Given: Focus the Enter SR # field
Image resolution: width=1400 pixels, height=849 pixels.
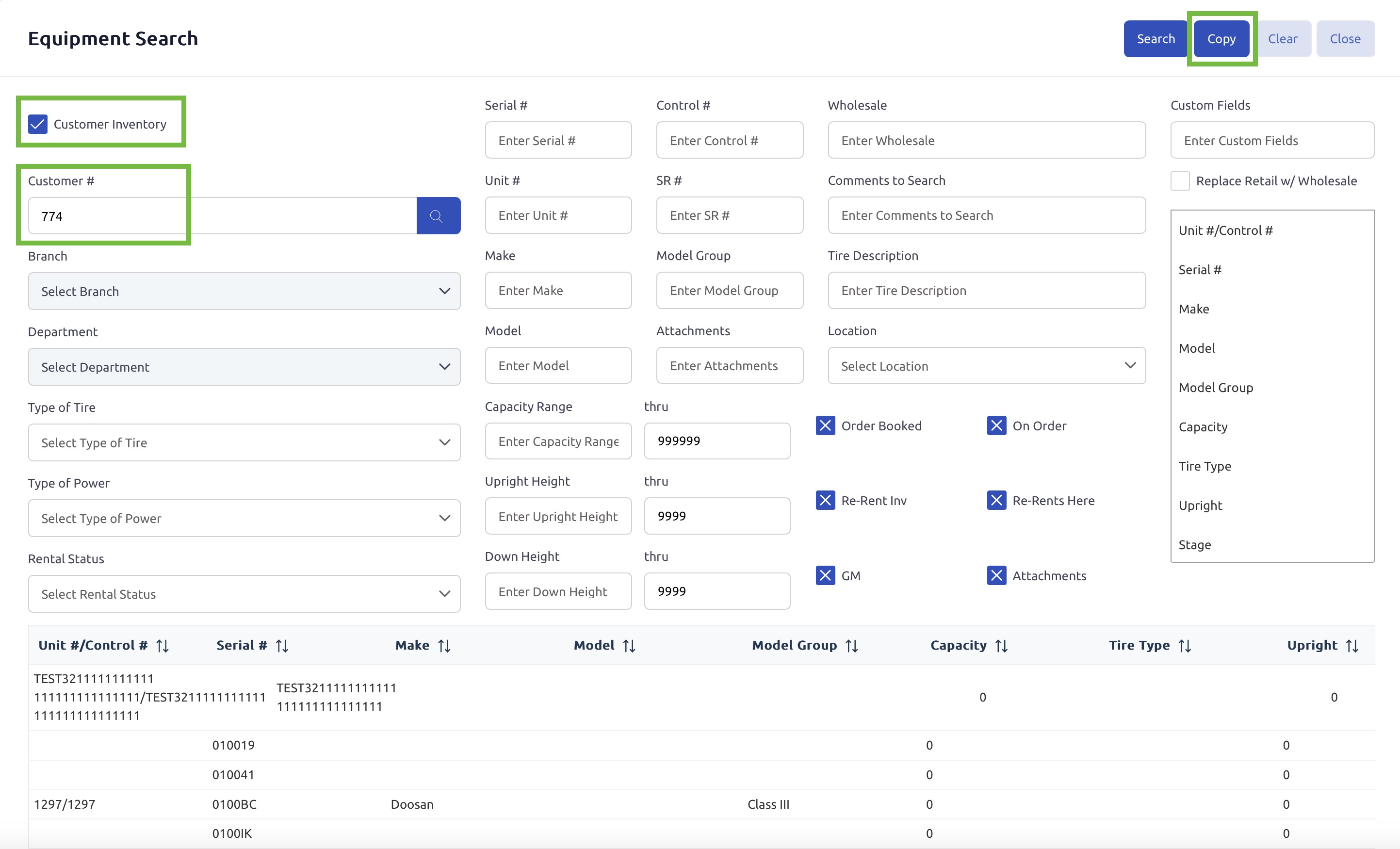Looking at the screenshot, I should pyautogui.click(x=729, y=215).
